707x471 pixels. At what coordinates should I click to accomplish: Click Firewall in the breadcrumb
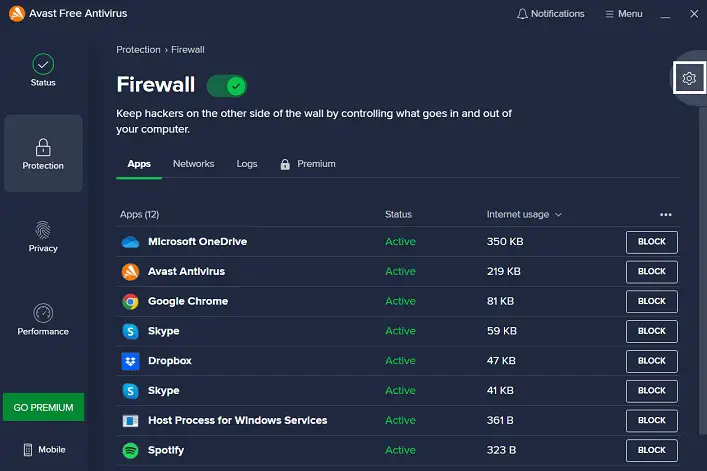pyautogui.click(x=188, y=50)
